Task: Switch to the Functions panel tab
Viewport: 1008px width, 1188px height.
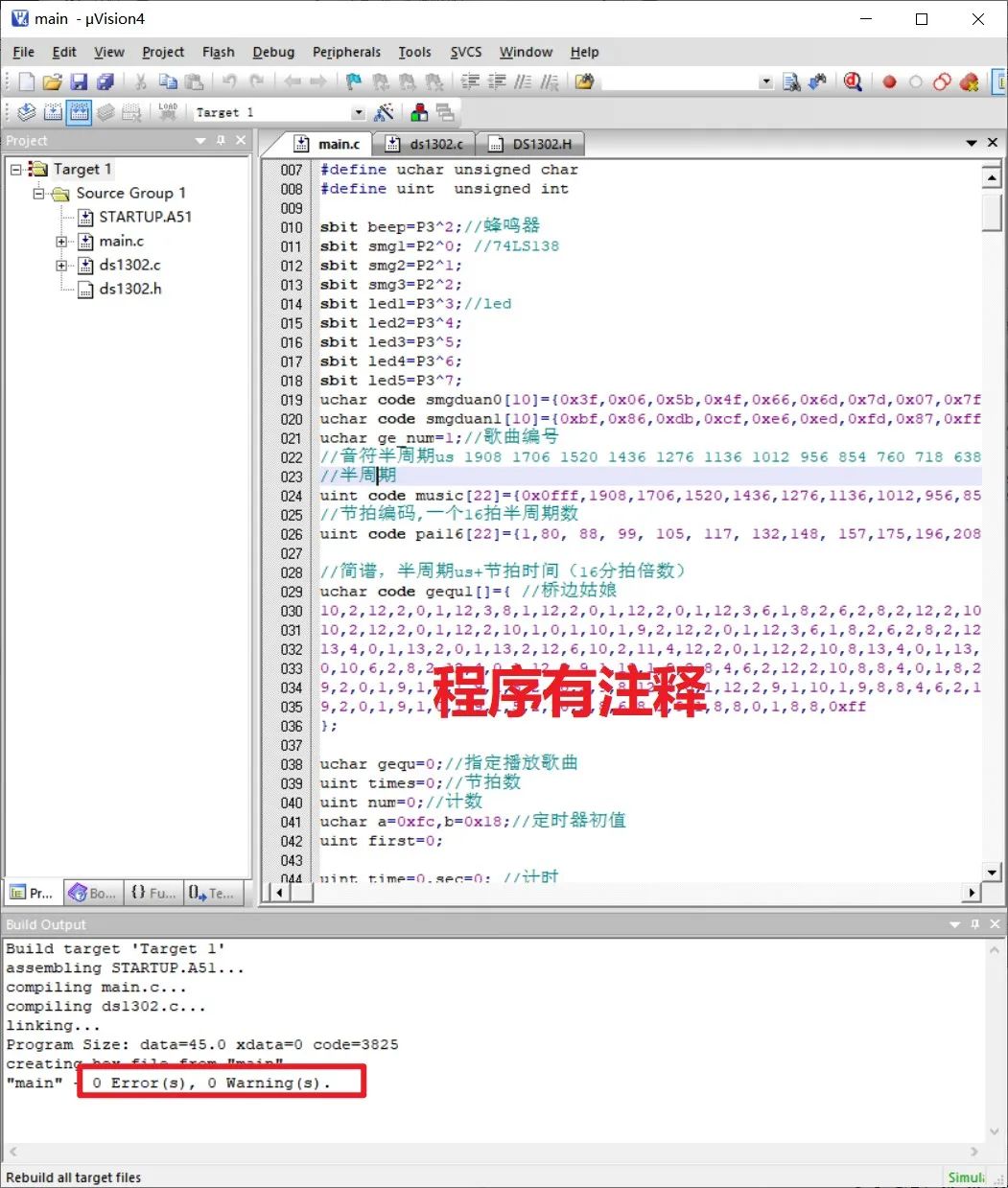Action: point(152,893)
